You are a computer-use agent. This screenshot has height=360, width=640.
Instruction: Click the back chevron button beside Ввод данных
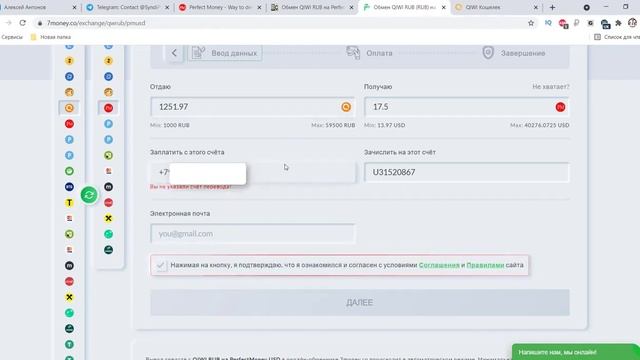point(174,53)
